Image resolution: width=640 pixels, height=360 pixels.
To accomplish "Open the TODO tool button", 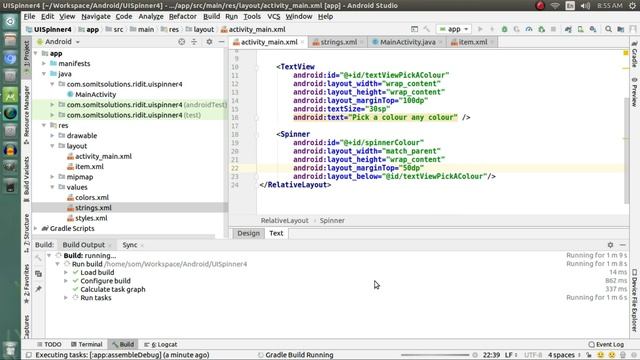I will pos(49,344).
